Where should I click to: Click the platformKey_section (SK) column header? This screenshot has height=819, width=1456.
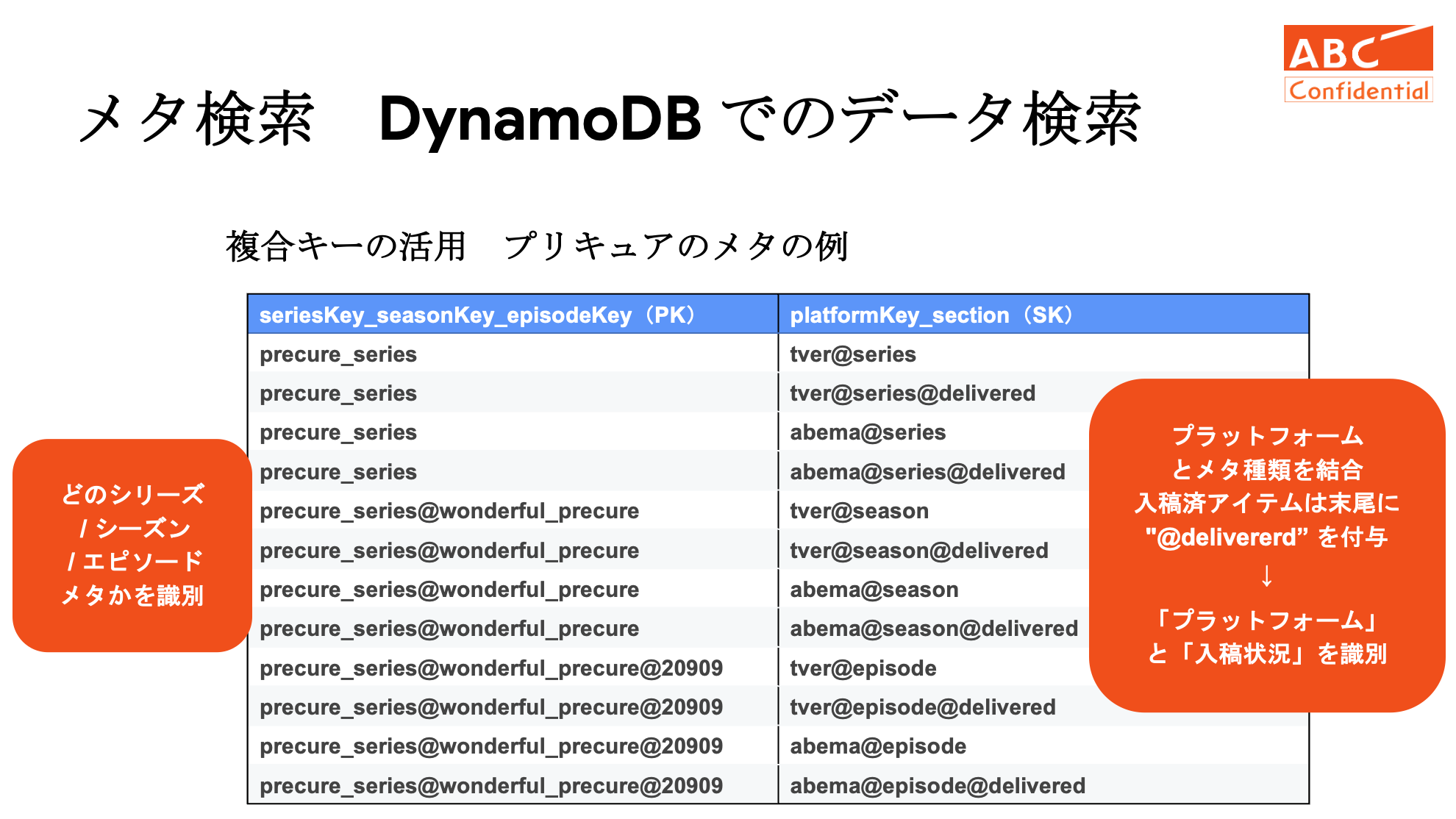tap(931, 315)
